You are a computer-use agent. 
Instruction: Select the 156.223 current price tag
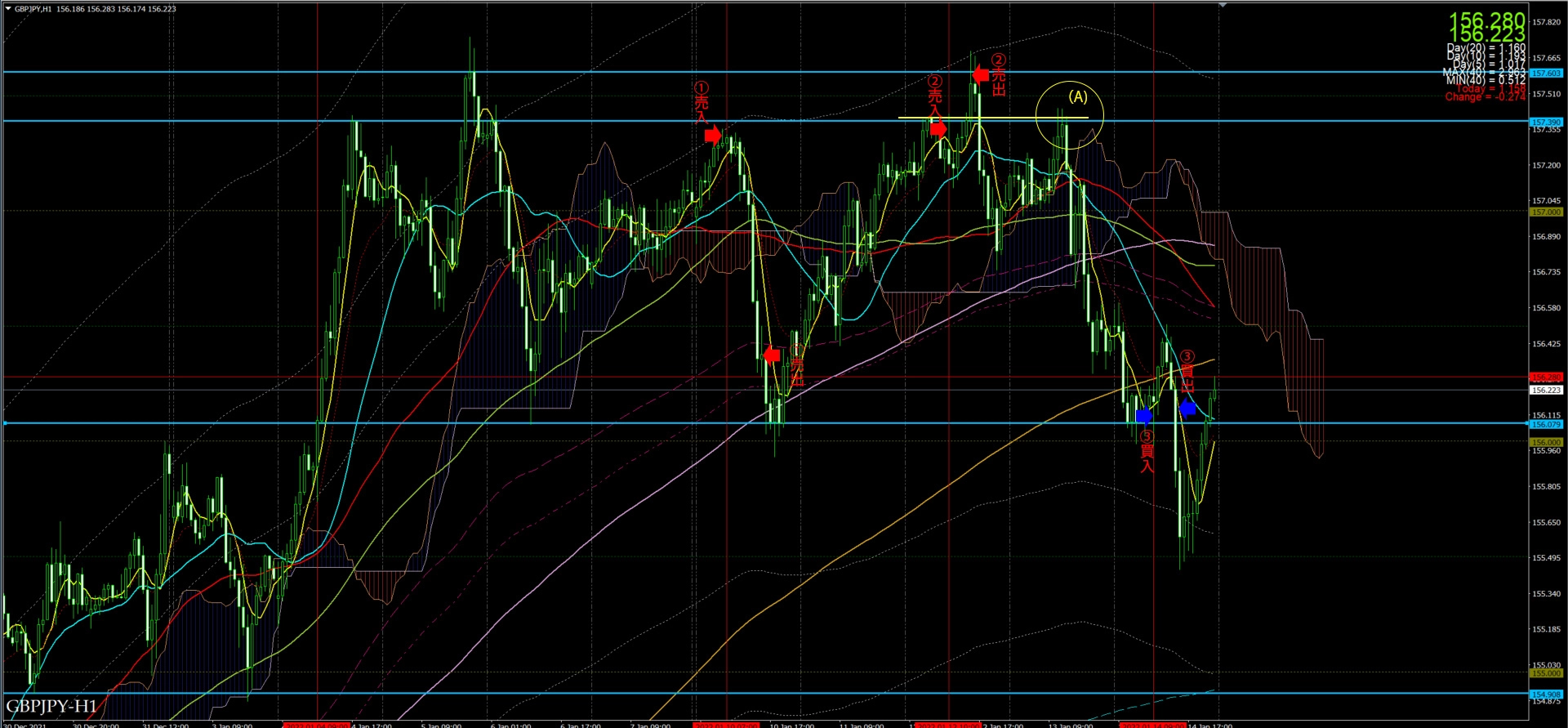click(1546, 391)
